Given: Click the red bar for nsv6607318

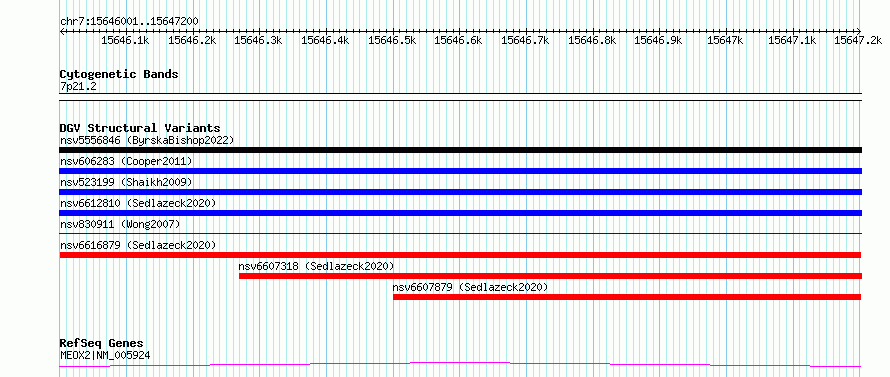Looking at the screenshot, I should [550, 276].
